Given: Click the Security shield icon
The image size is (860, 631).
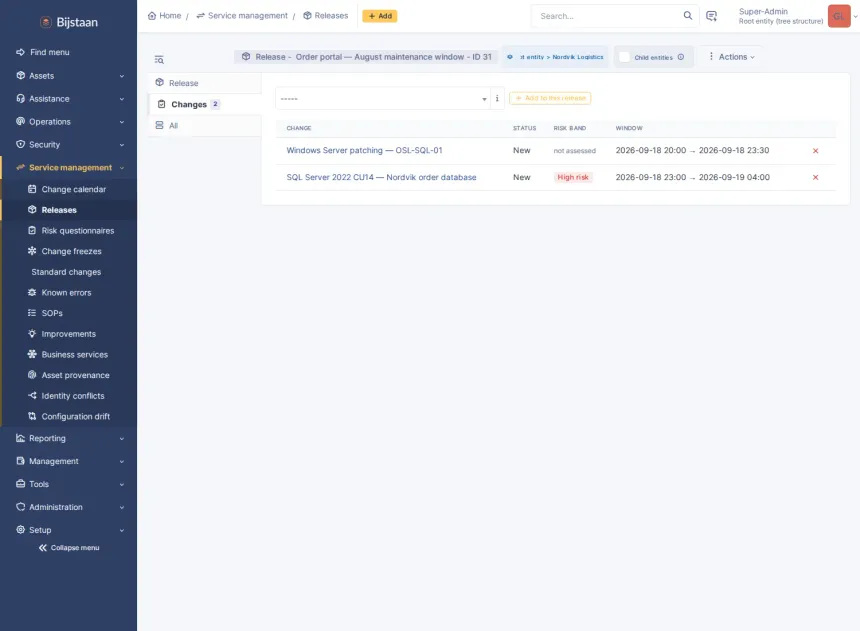Looking at the screenshot, I should (20, 144).
